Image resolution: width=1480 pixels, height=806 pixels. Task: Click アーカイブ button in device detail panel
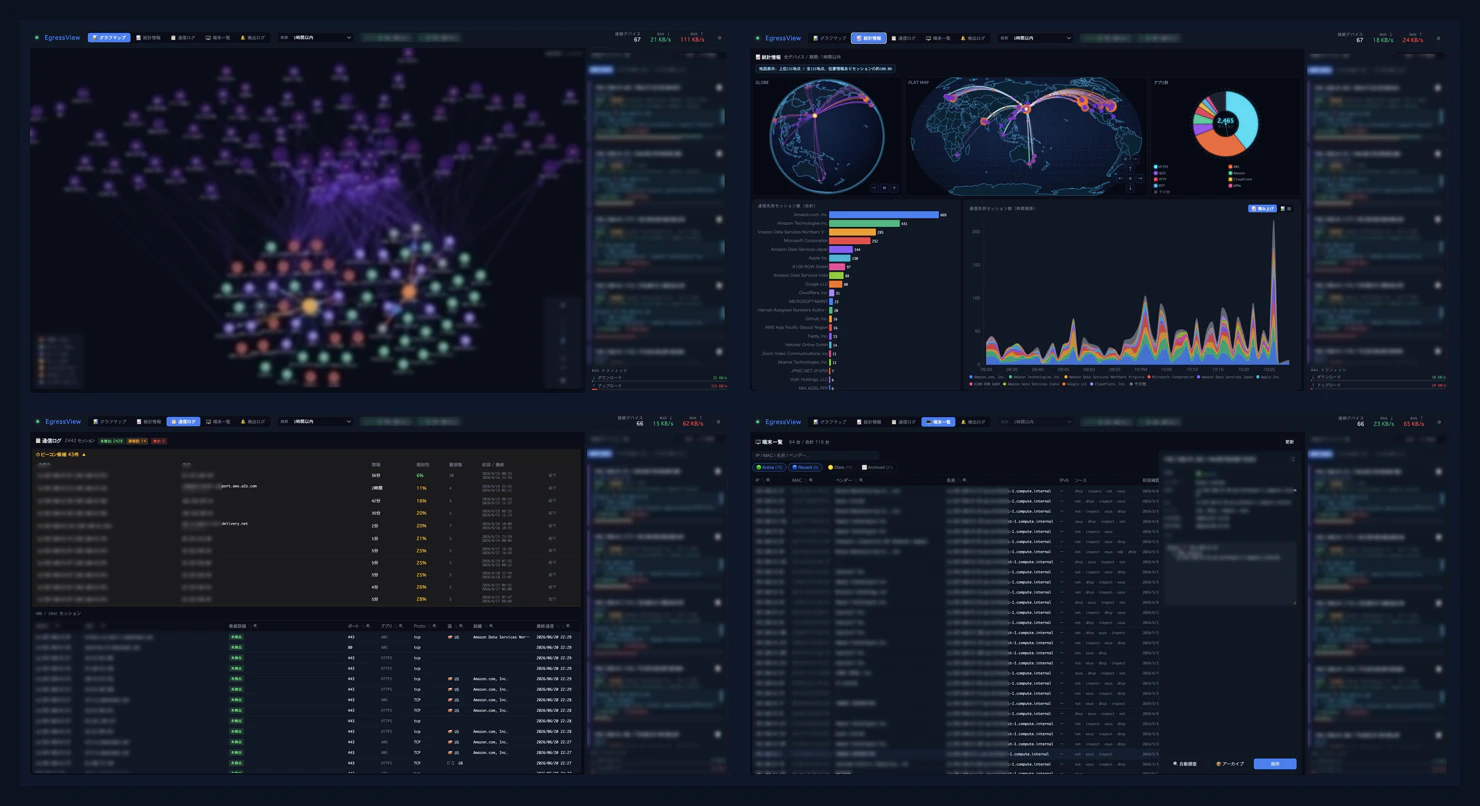1230,763
